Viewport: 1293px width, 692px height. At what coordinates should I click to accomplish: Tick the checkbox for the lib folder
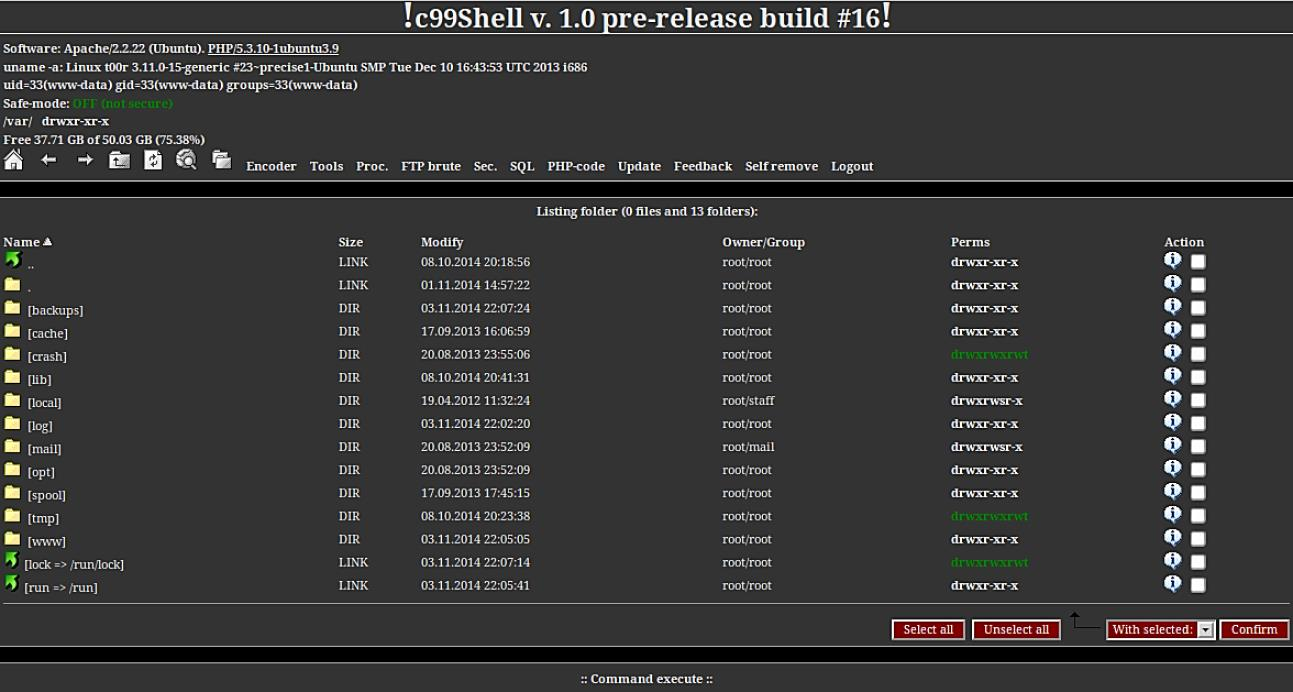click(x=1198, y=378)
